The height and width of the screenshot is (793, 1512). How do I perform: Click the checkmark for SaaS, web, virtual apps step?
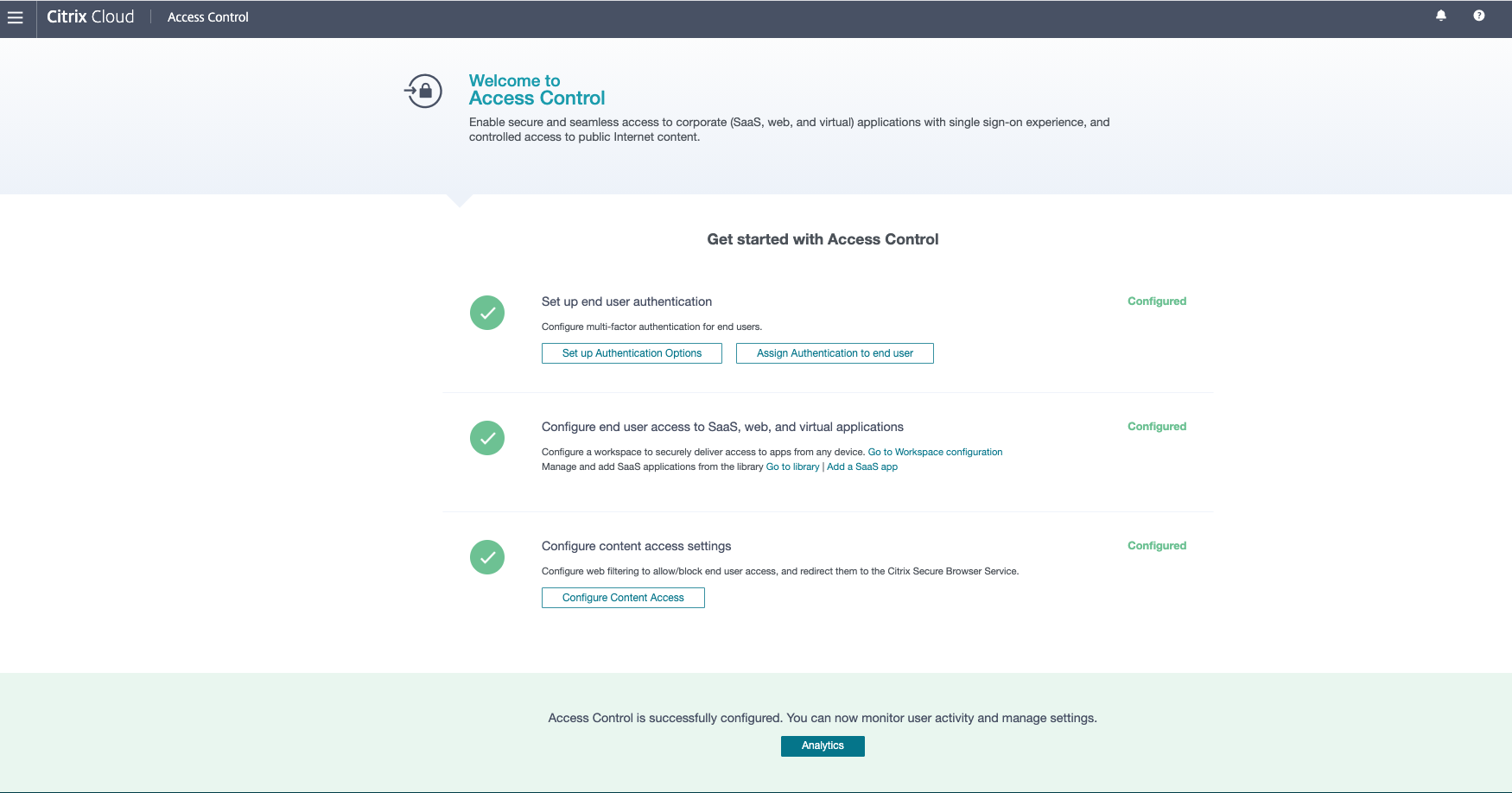[x=487, y=438]
